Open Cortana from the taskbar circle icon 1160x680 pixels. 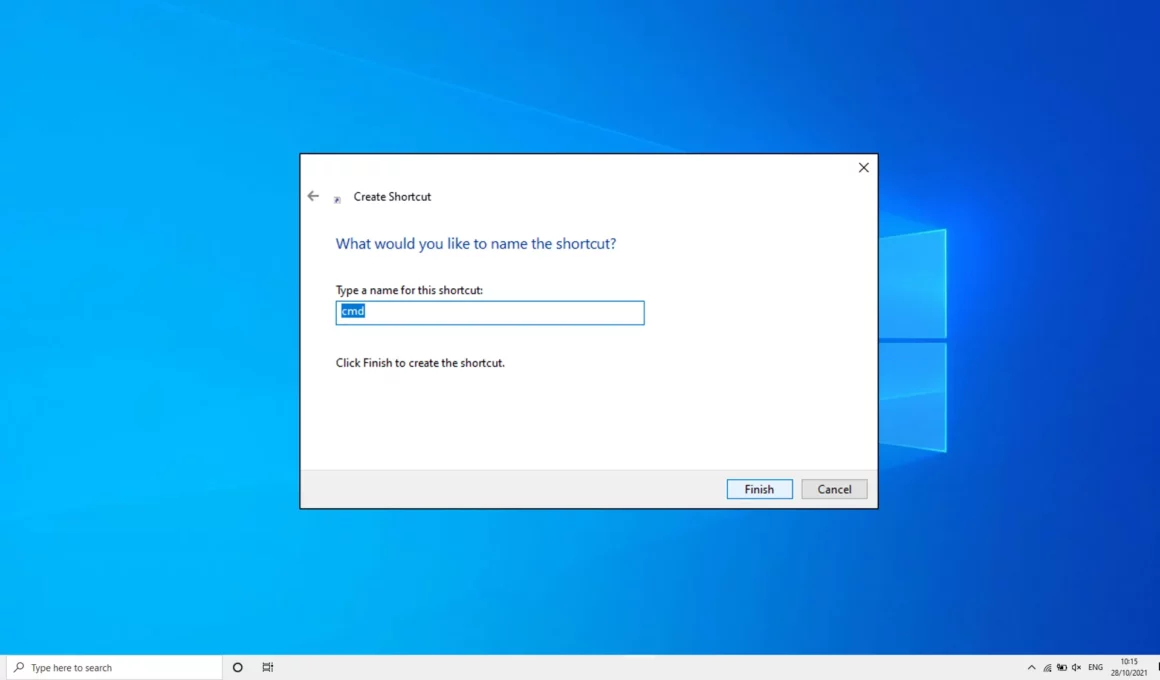[237, 667]
